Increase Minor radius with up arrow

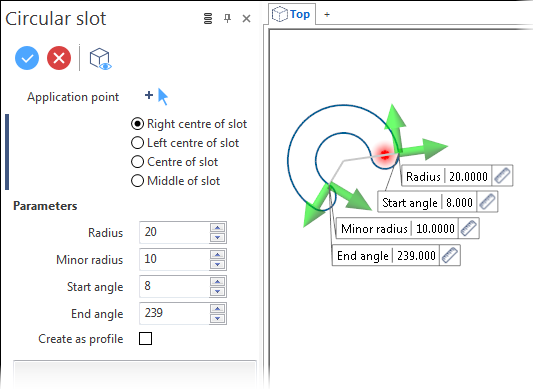click(218, 254)
